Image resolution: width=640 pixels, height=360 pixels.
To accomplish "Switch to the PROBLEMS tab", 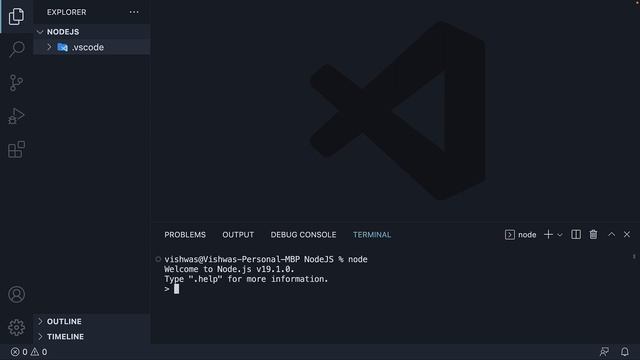I will coord(185,235).
